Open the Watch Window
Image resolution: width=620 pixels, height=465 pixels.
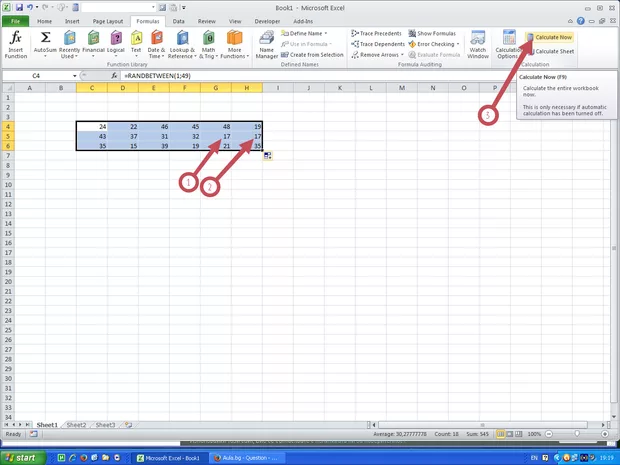pyautogui.click(x=478, y=45)
